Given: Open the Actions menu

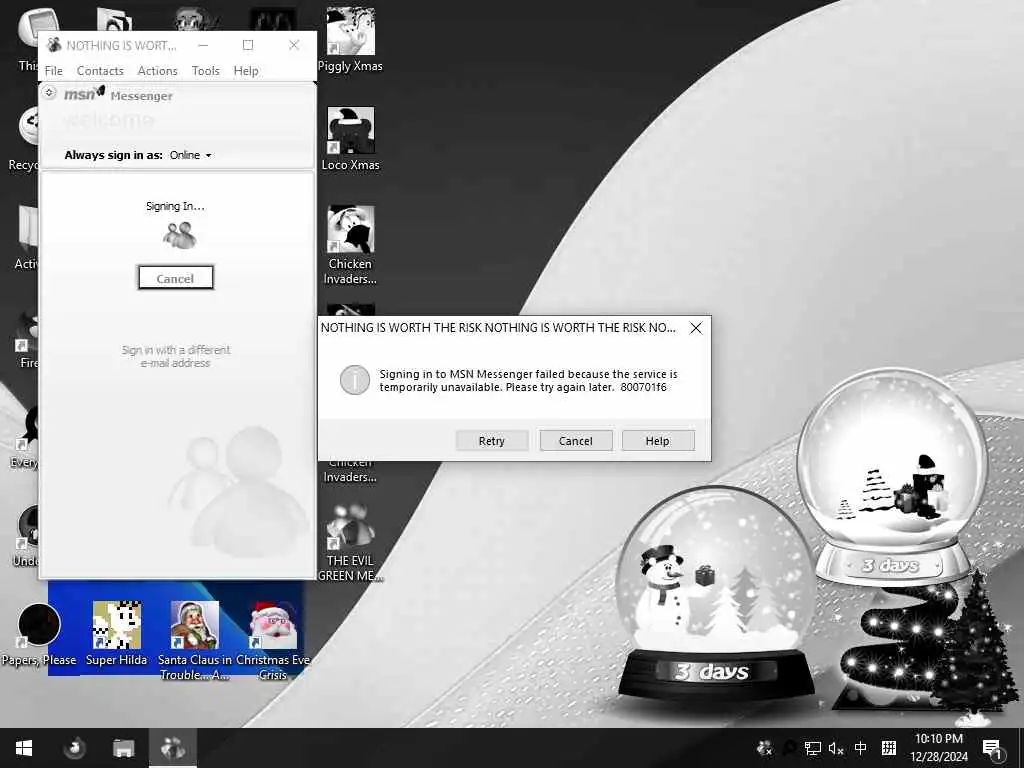Looking at the screenshot, I should coord(157,71).
